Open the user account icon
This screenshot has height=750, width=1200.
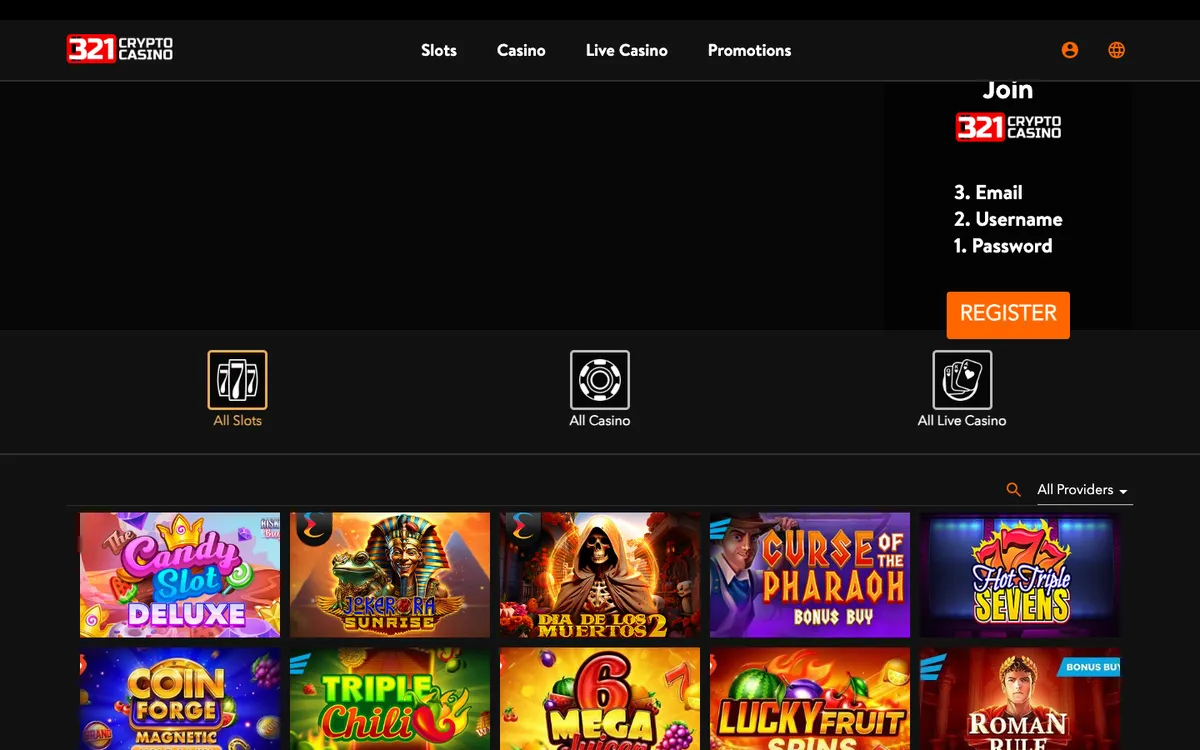tap(1070, 50)
